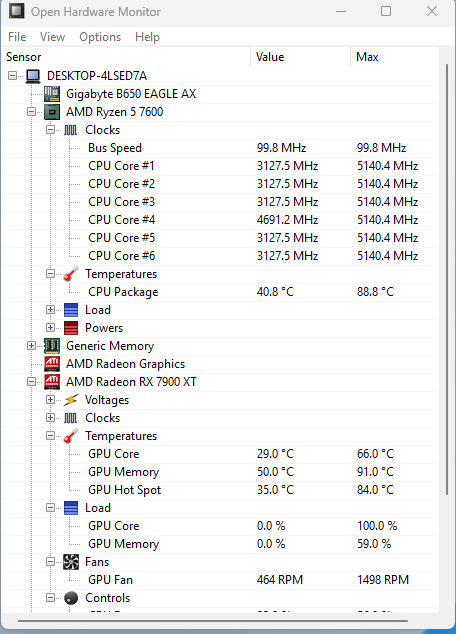Image resolution: width=456 pixels, height=634 pixels.
Task: Click the 4691.2 MHz value
Action: 287,220
